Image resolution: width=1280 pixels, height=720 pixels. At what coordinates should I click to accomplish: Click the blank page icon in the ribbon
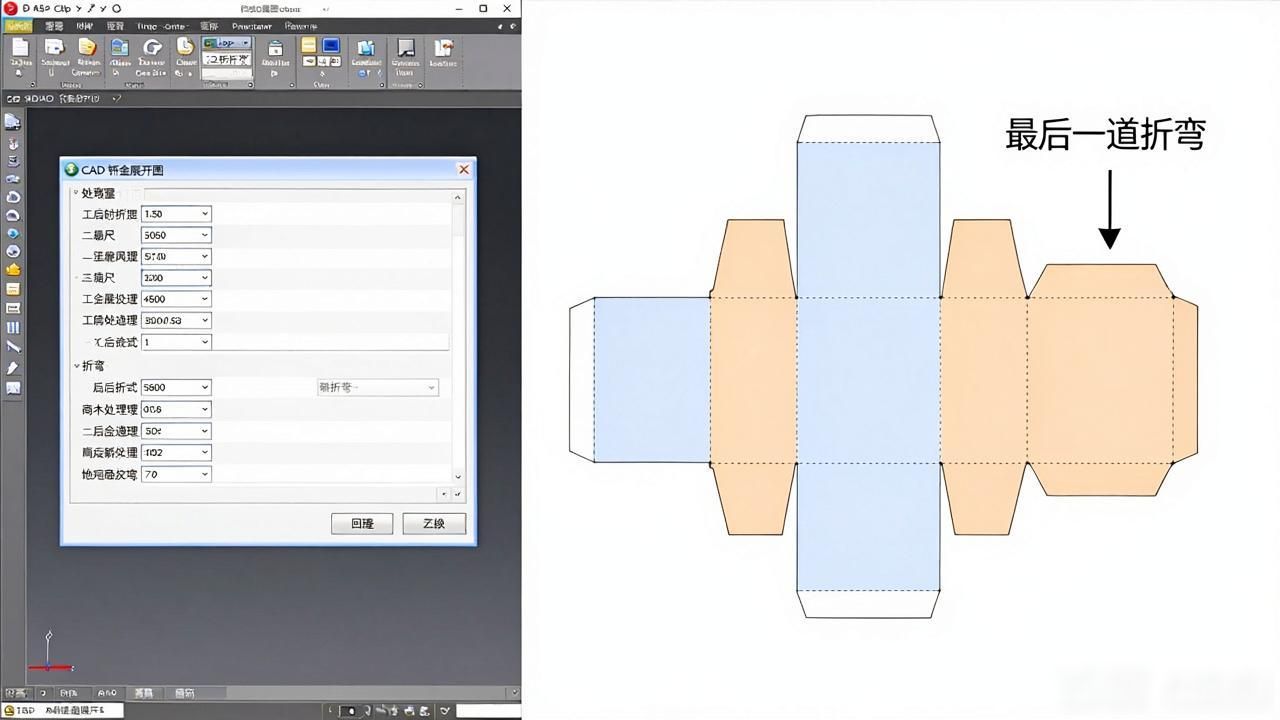tap(19, 48)
